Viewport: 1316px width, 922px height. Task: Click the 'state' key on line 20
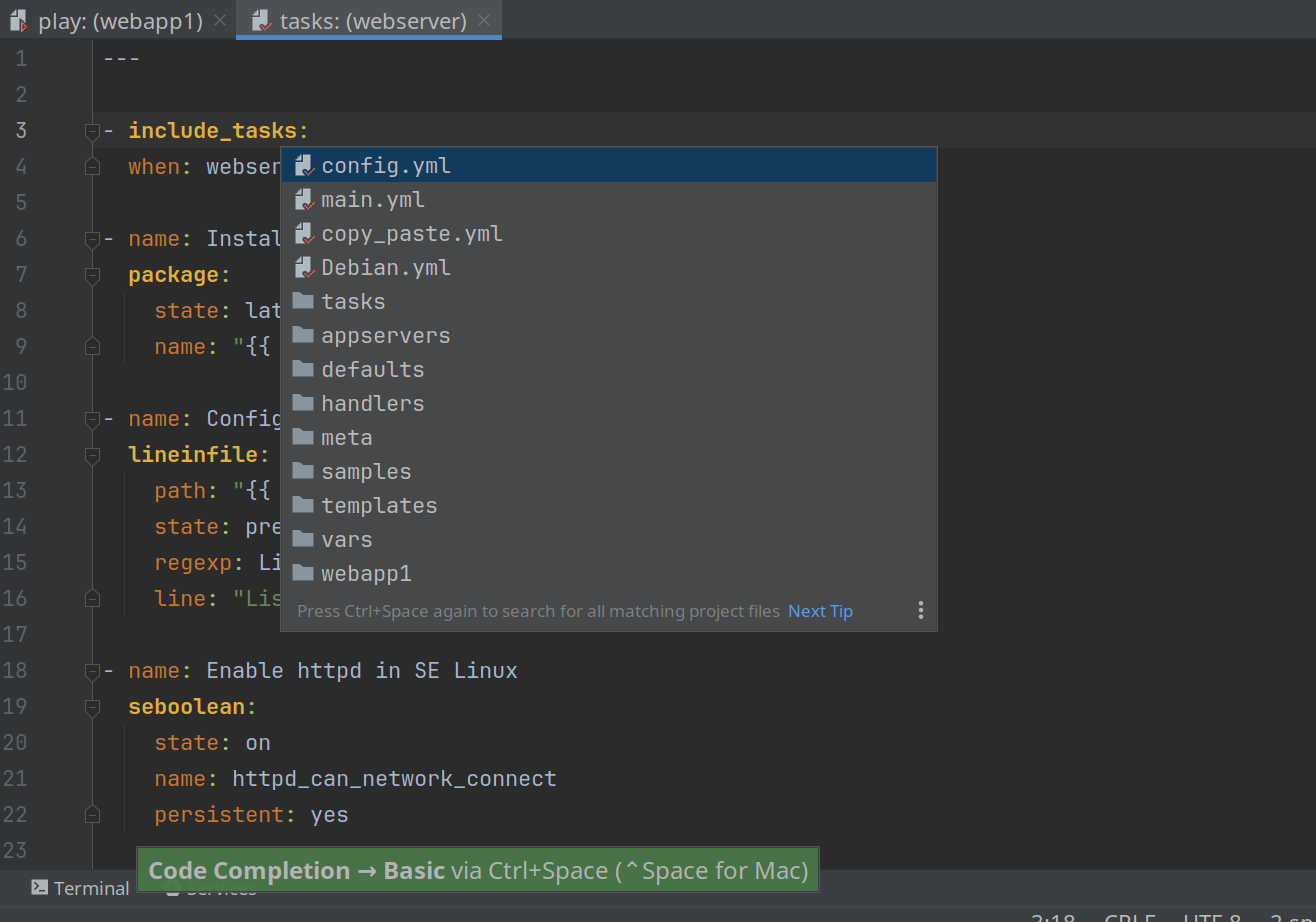coord(187,743)
